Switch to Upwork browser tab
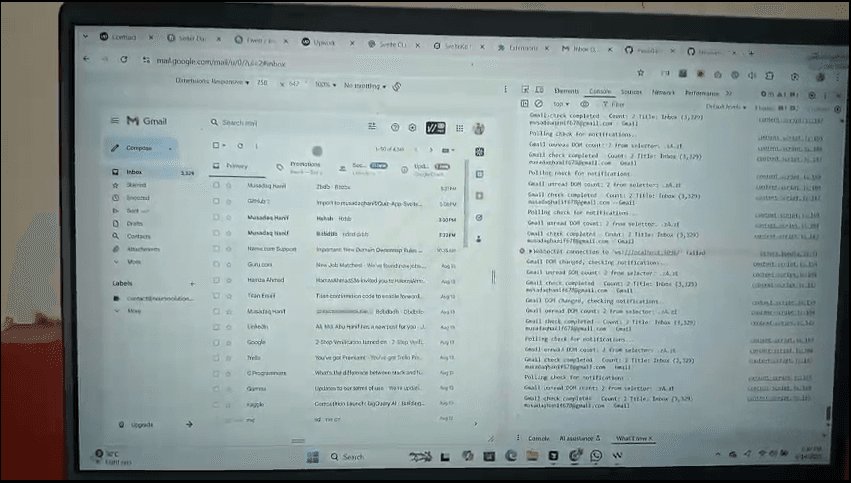 click(325, 42)
